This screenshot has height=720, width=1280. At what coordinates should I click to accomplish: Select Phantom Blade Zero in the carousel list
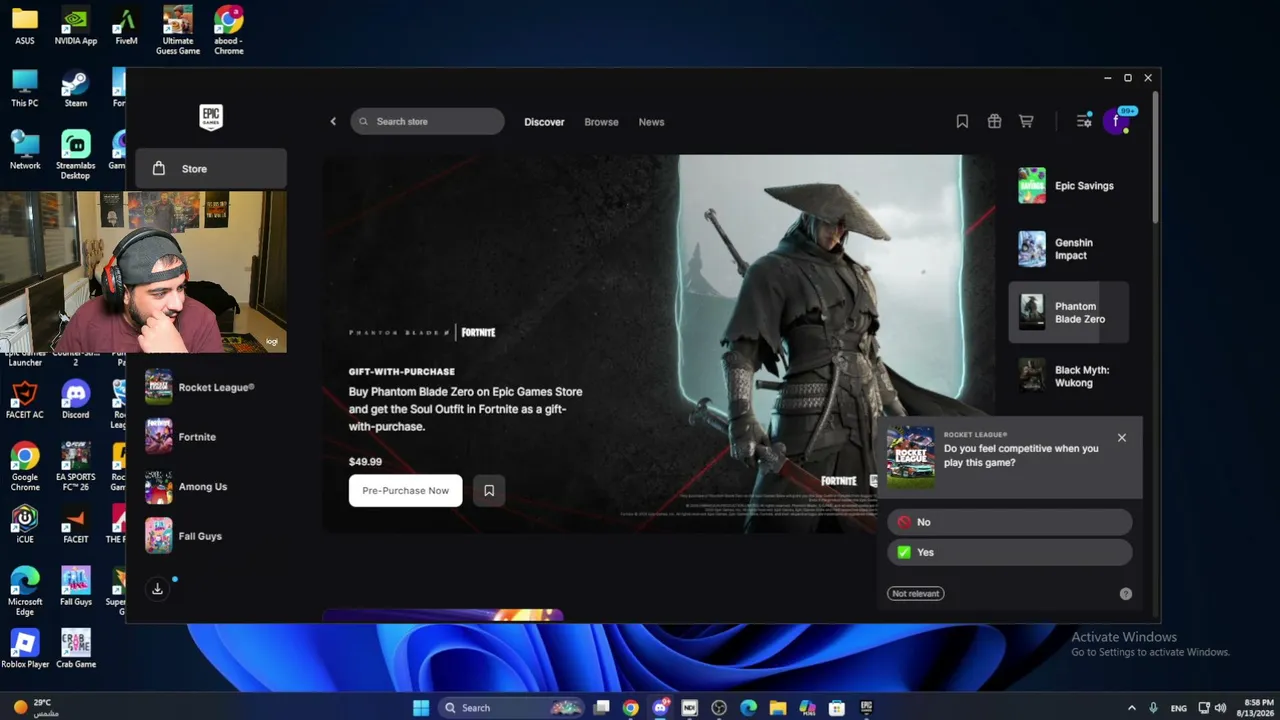tap(1068, 312)
